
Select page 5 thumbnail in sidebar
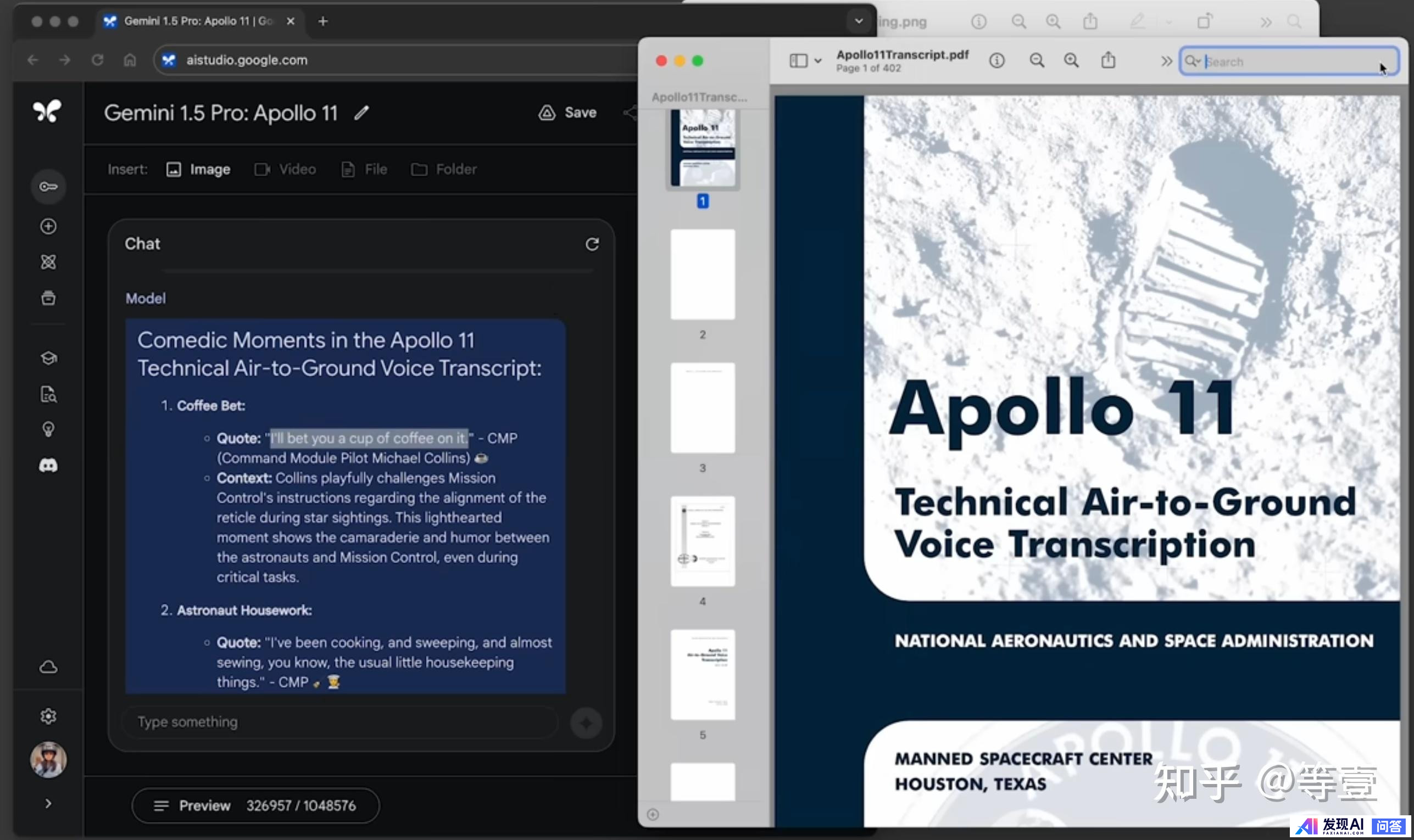click(703, 675)
